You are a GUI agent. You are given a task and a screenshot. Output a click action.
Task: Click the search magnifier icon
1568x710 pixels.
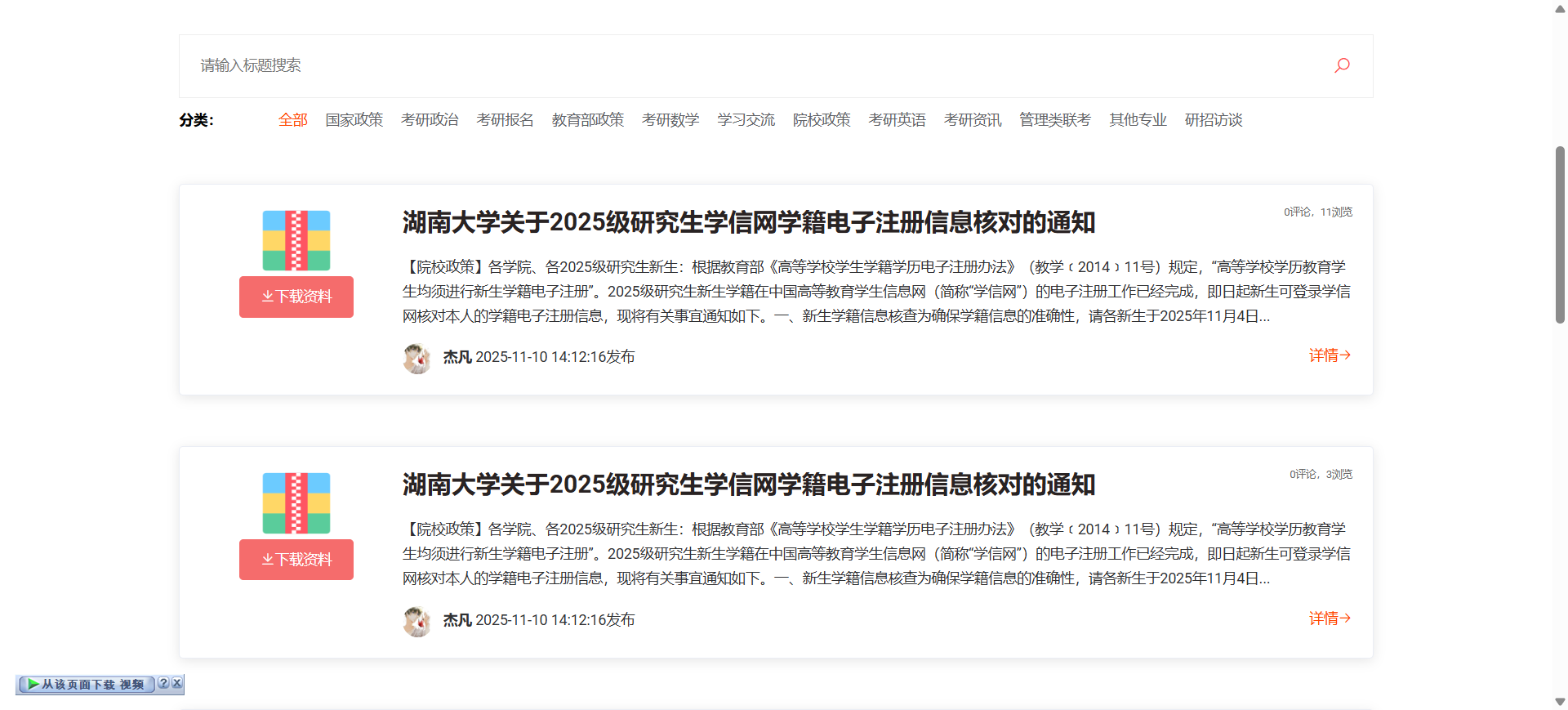point(1342,65)
